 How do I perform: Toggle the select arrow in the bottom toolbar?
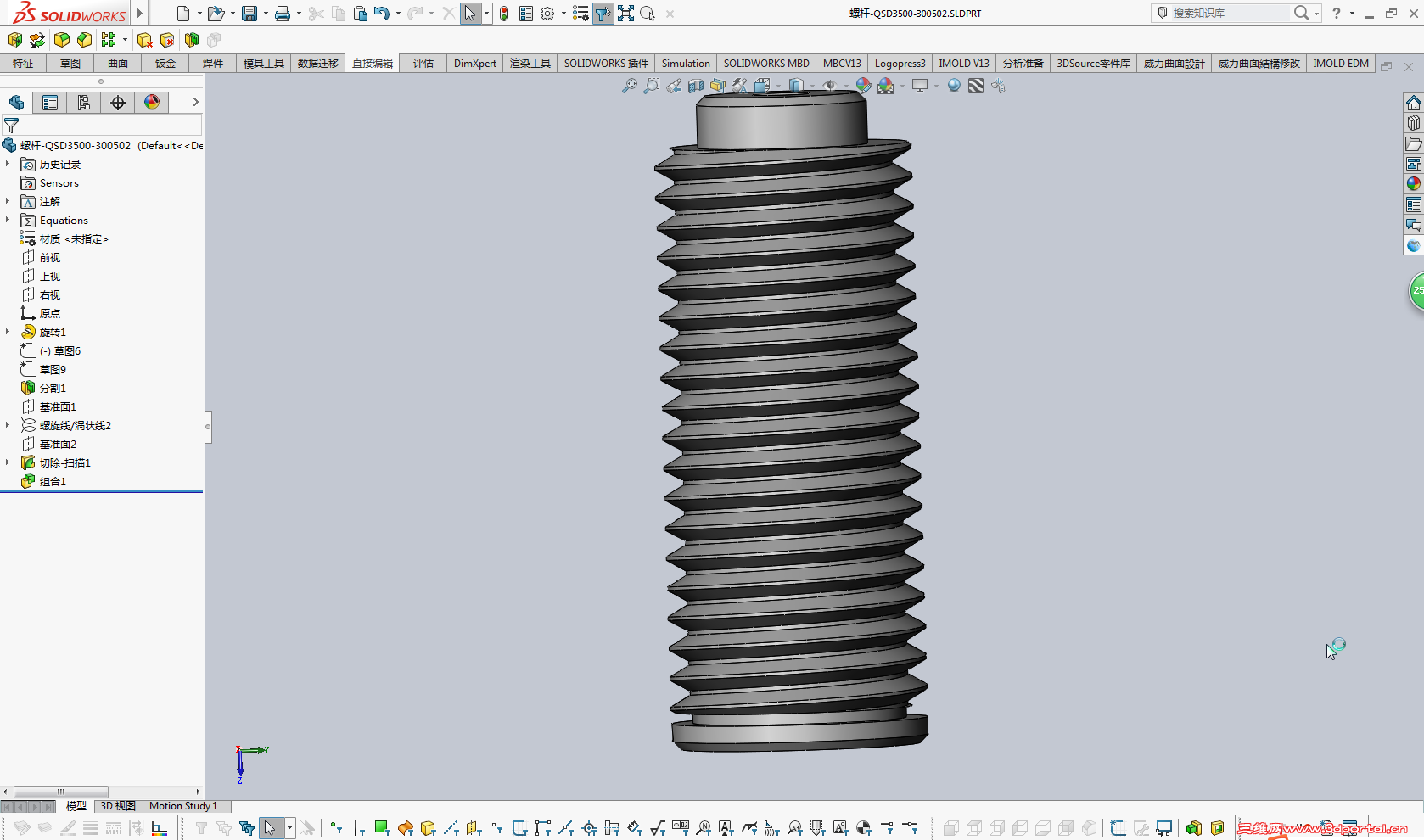pos(270,828)
